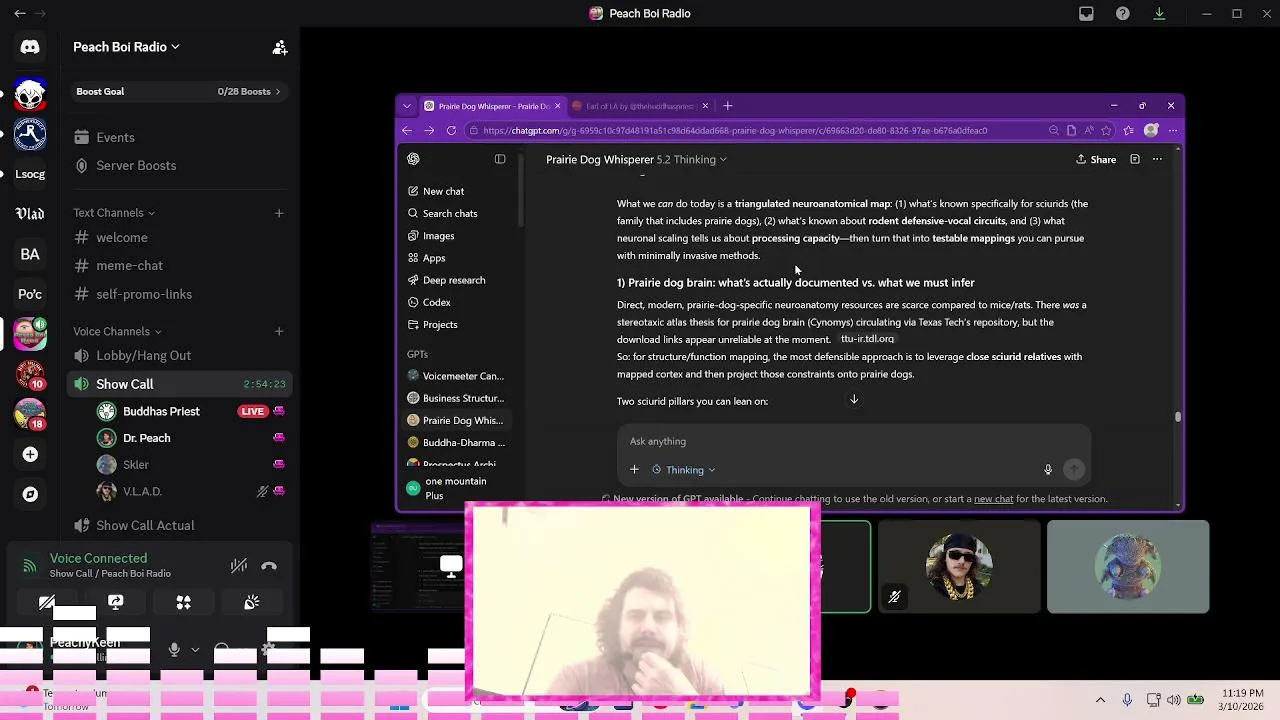Click scroll-to-bottom arrow in chat
The height and width of the screenshot is (720, 1280).
point(854,399)
